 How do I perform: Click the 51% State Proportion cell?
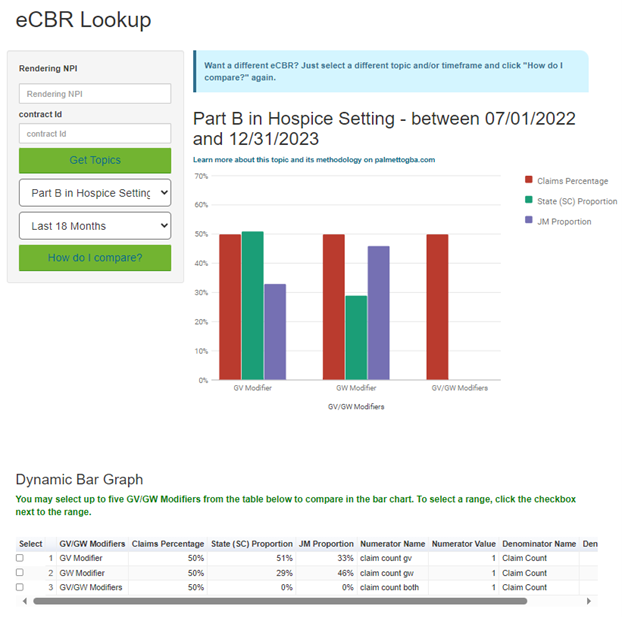pos(251,558)
